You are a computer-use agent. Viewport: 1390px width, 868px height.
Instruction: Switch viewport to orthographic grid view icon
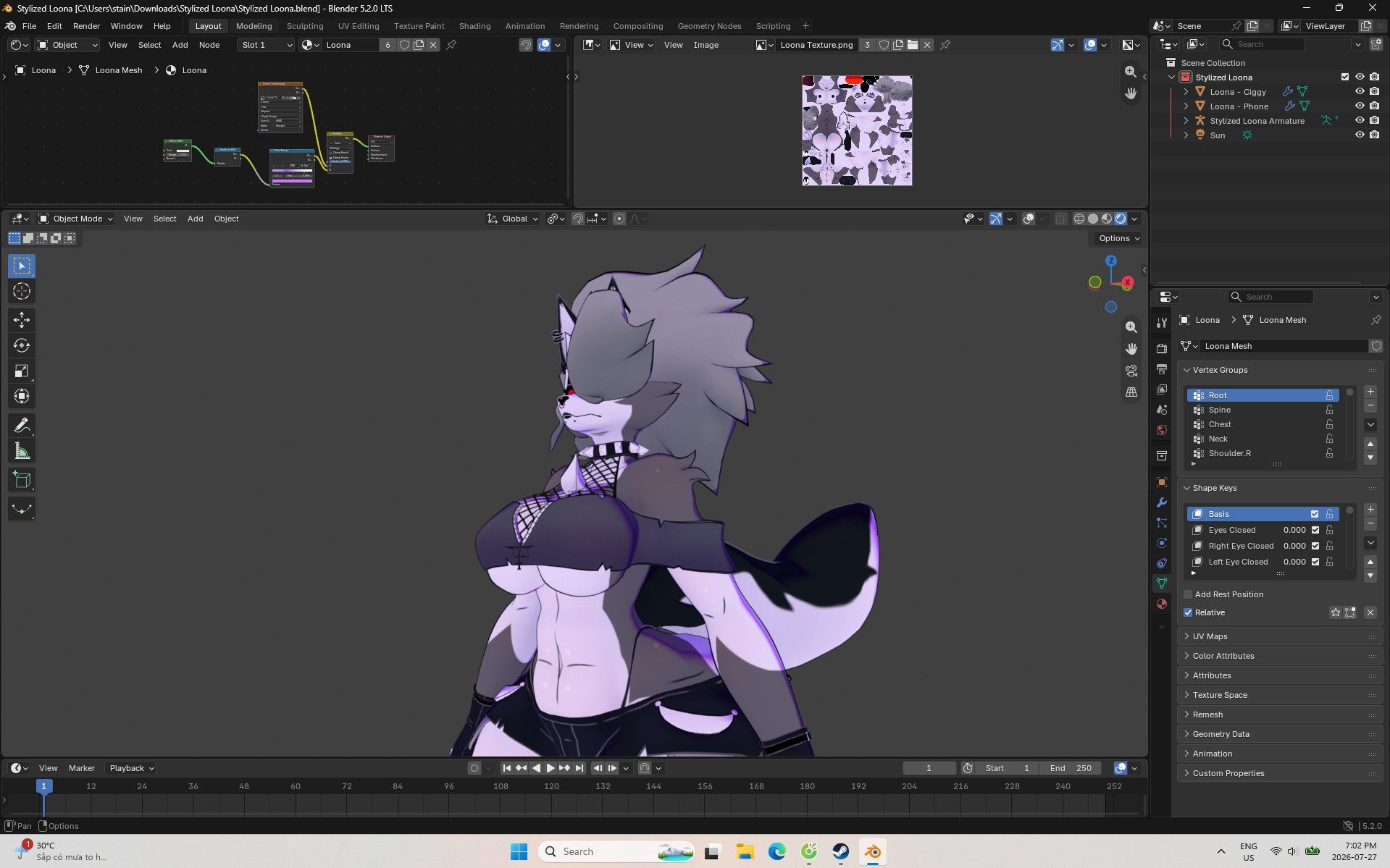point(1131,392)
